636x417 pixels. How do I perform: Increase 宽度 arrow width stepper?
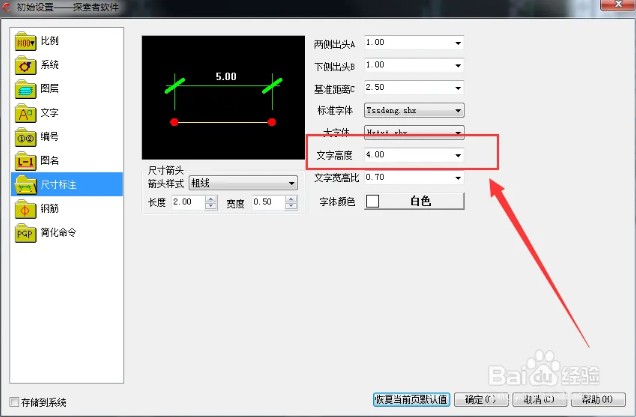291,199
